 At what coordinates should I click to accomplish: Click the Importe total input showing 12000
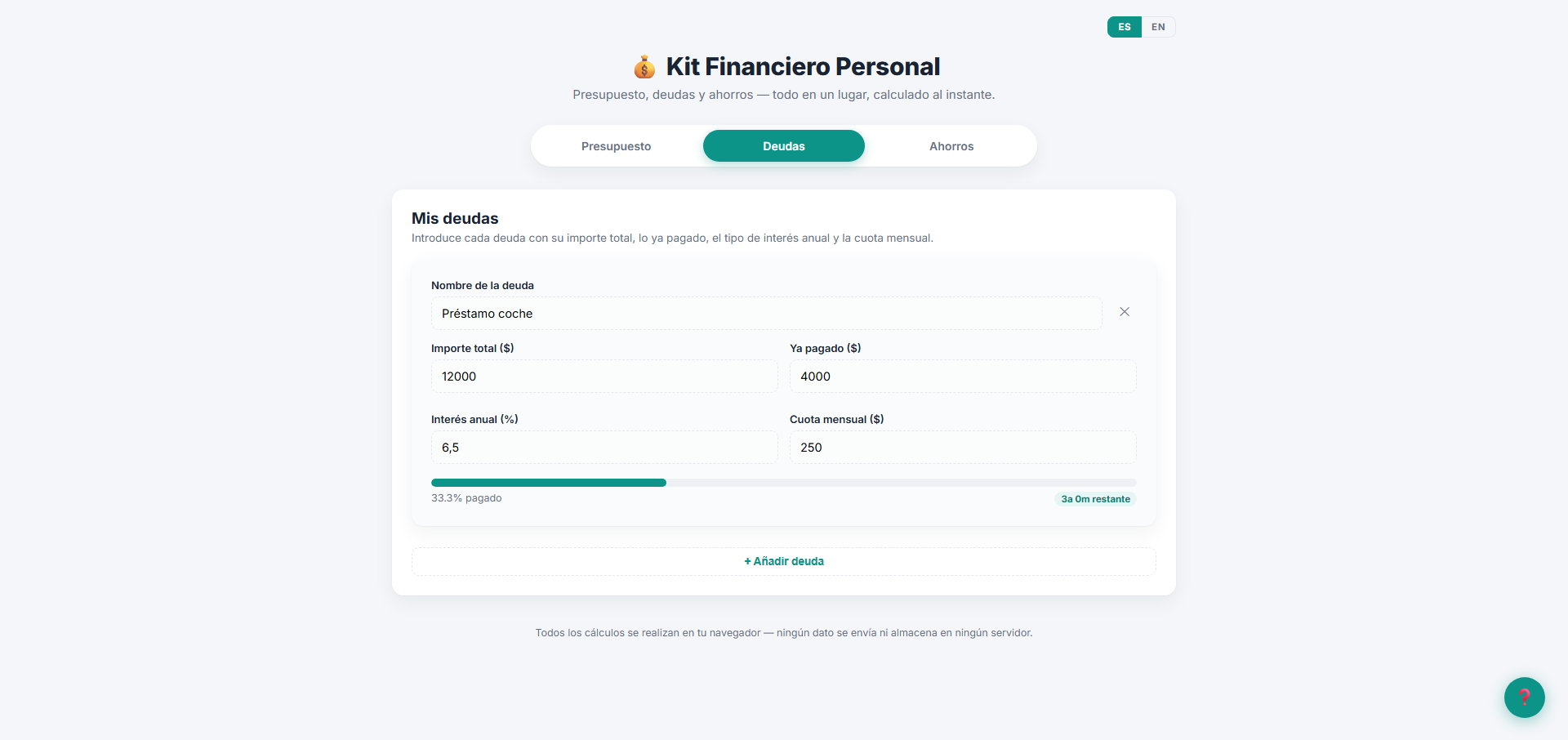tap(604, 377)
